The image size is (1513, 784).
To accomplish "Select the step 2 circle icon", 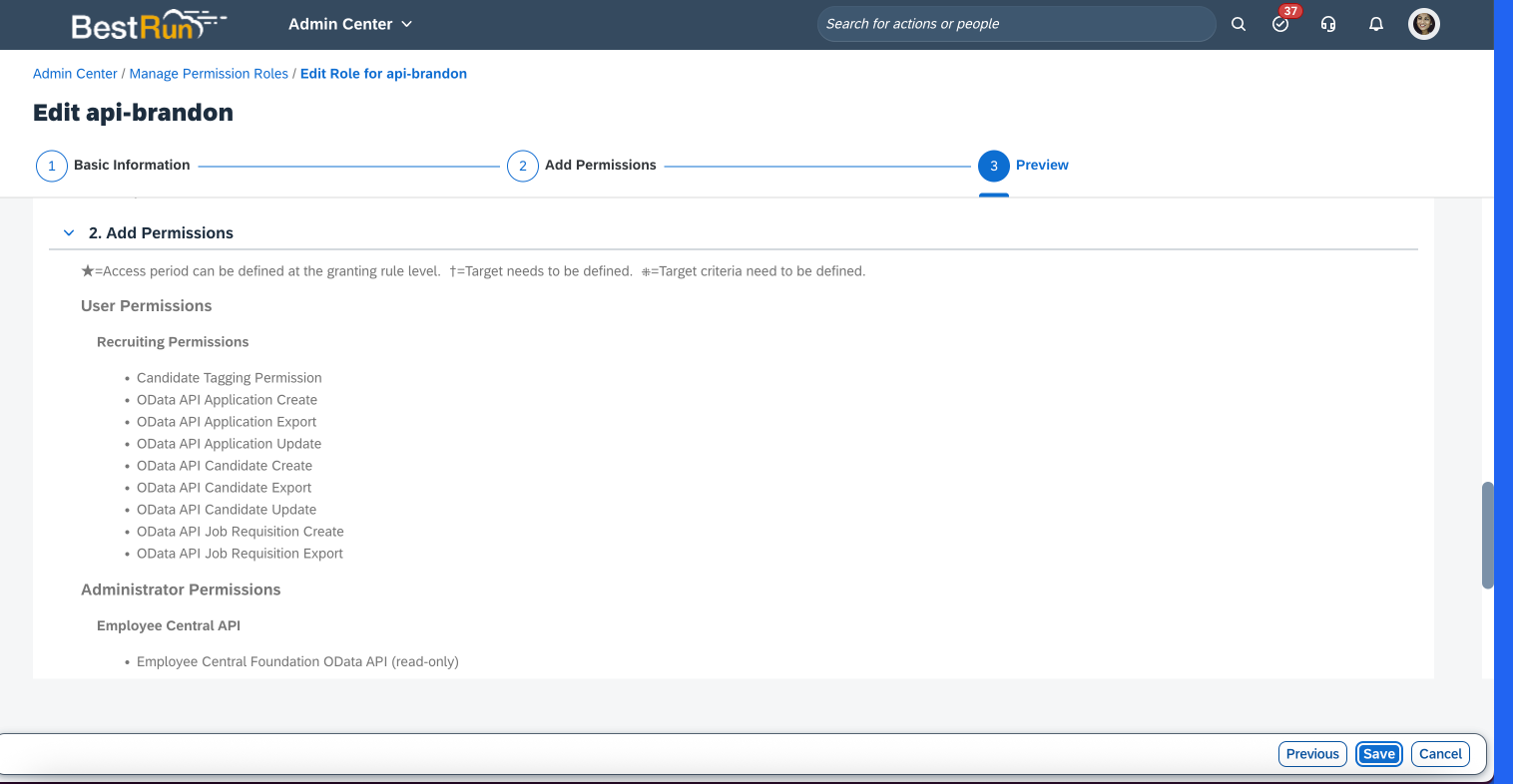I will click(523, 166).
